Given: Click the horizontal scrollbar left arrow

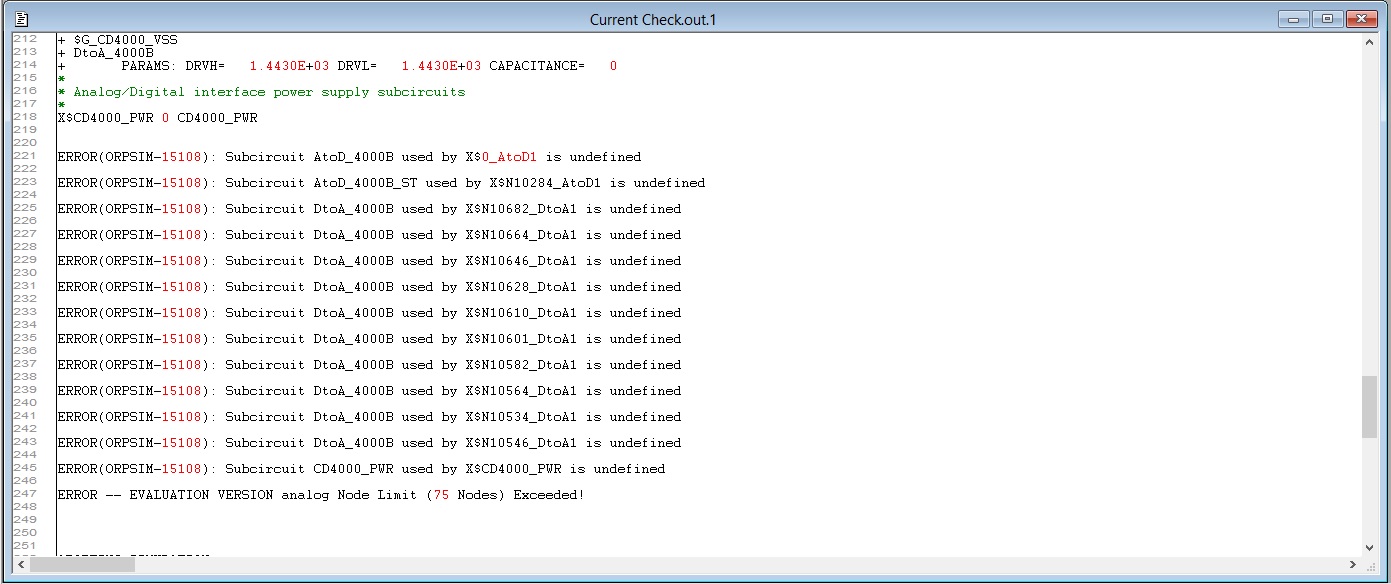Looking at the screenshot, I should click(21, 565).
